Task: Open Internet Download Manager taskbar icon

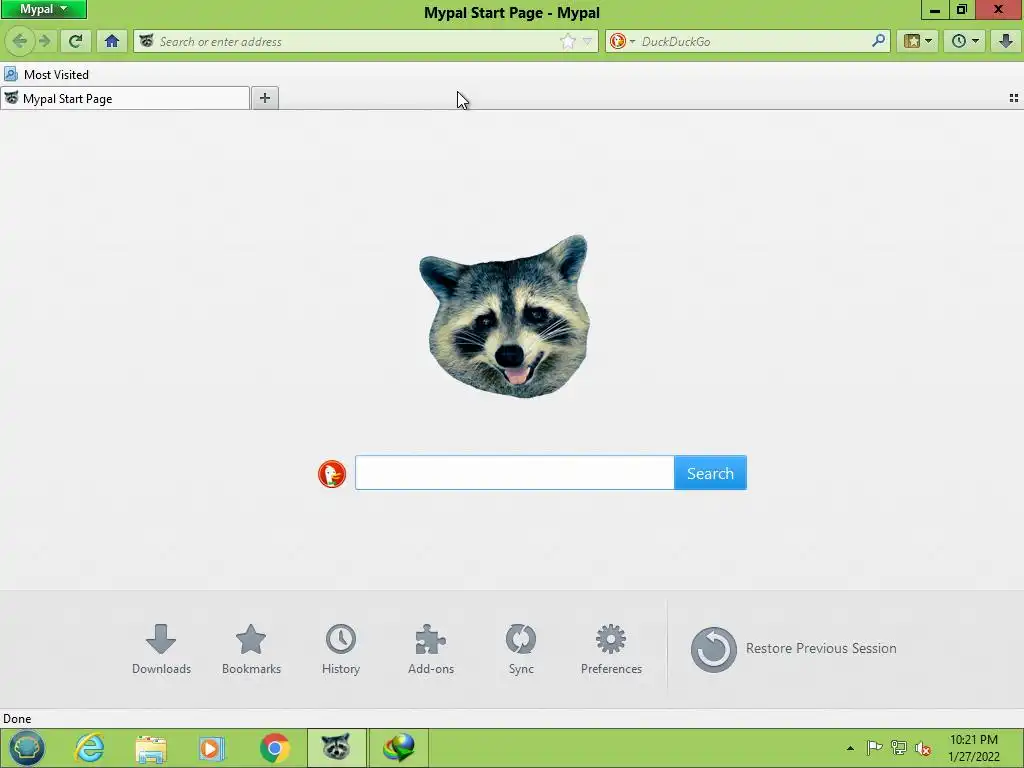Action: [x=398, y=748]
